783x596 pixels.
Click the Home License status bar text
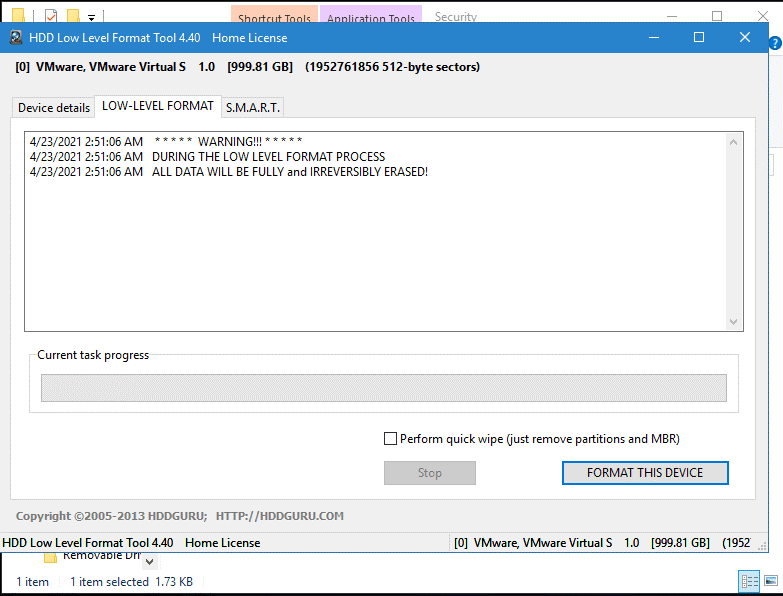pyautogui.click(x=223, y=543)
